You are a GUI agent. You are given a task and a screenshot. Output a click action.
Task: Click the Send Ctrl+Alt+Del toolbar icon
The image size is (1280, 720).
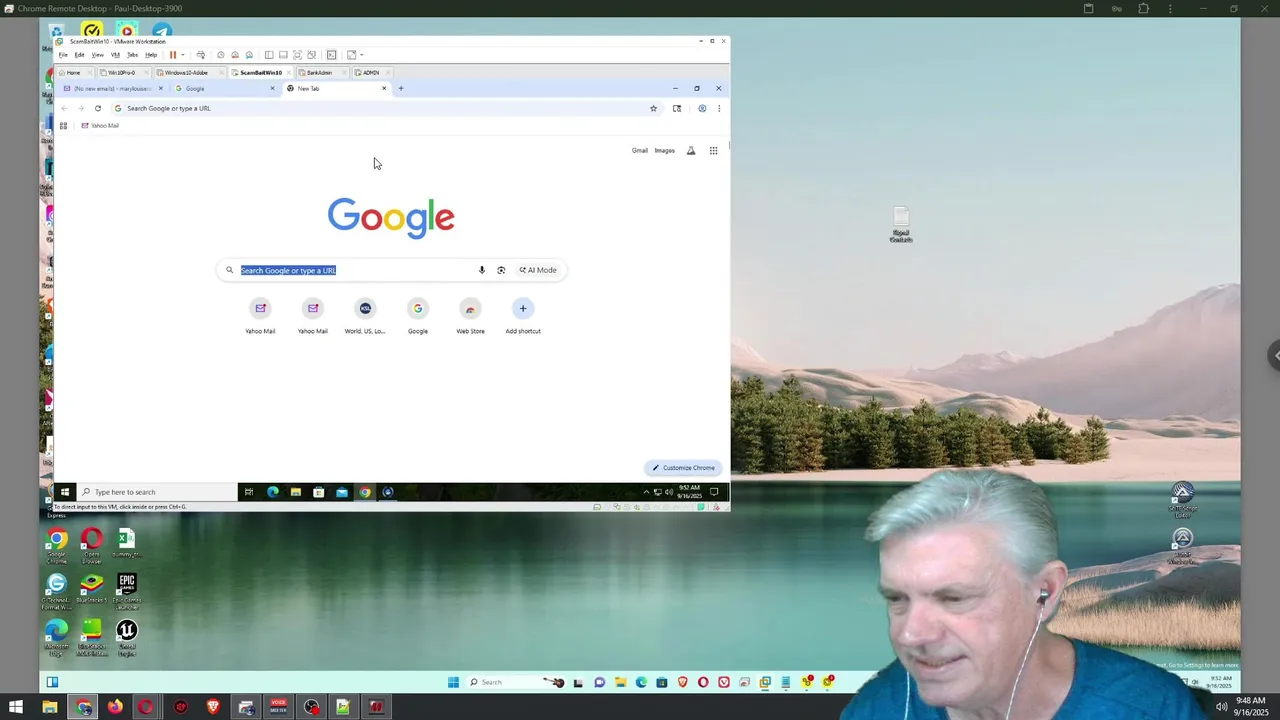tap(201, 55)
